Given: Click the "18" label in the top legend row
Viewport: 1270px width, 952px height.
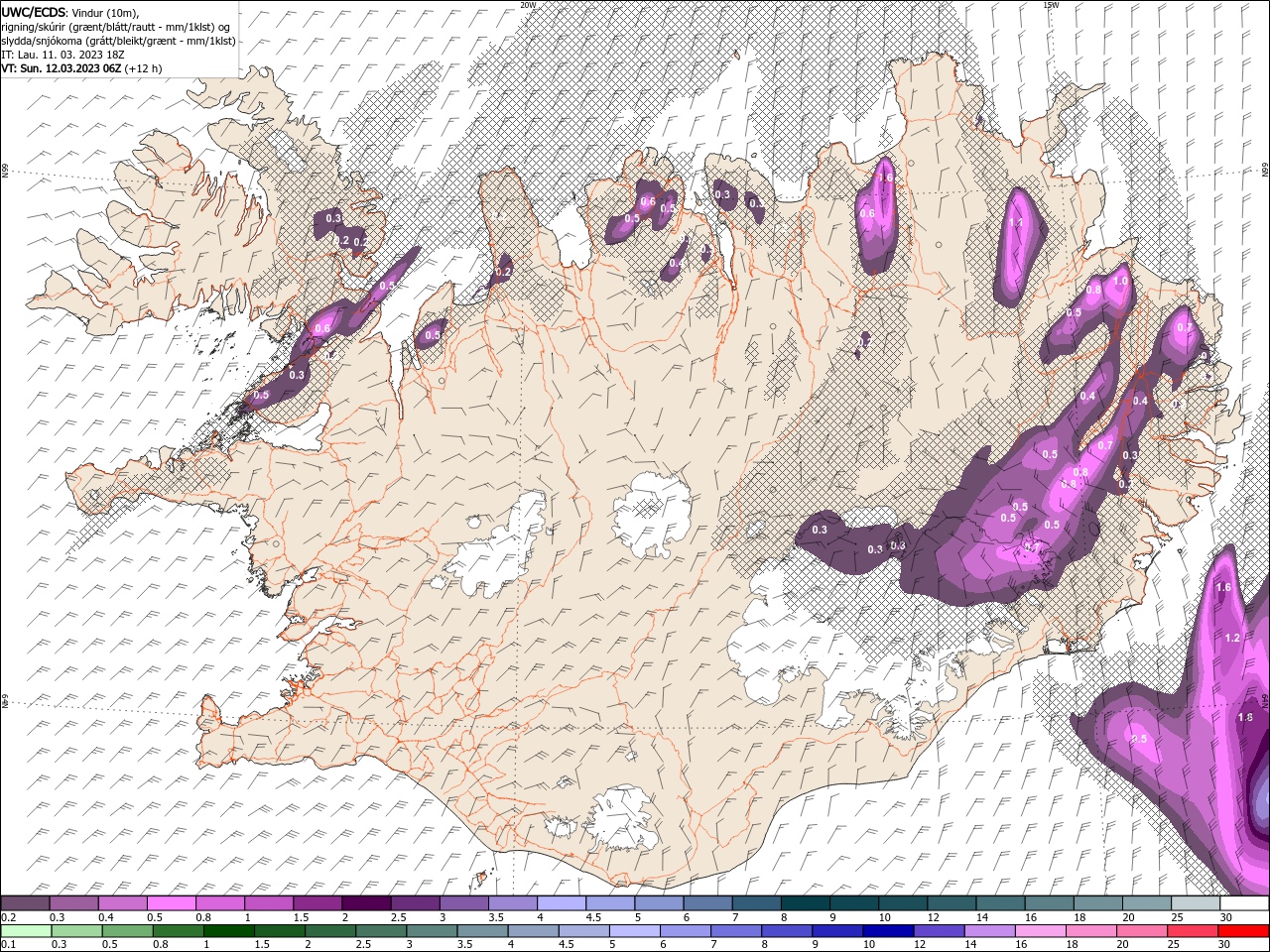Looking at the screenshot, I should [x=1079, y=917].
